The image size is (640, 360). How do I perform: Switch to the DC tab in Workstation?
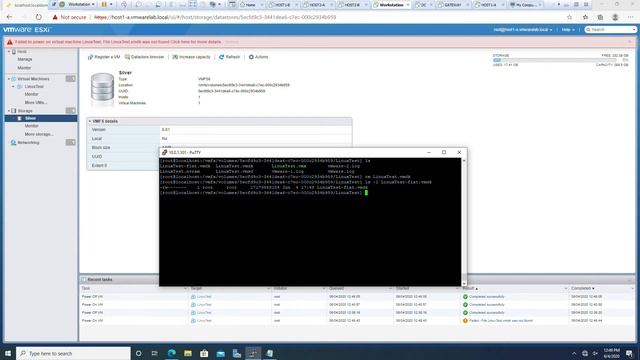[423, 5]
